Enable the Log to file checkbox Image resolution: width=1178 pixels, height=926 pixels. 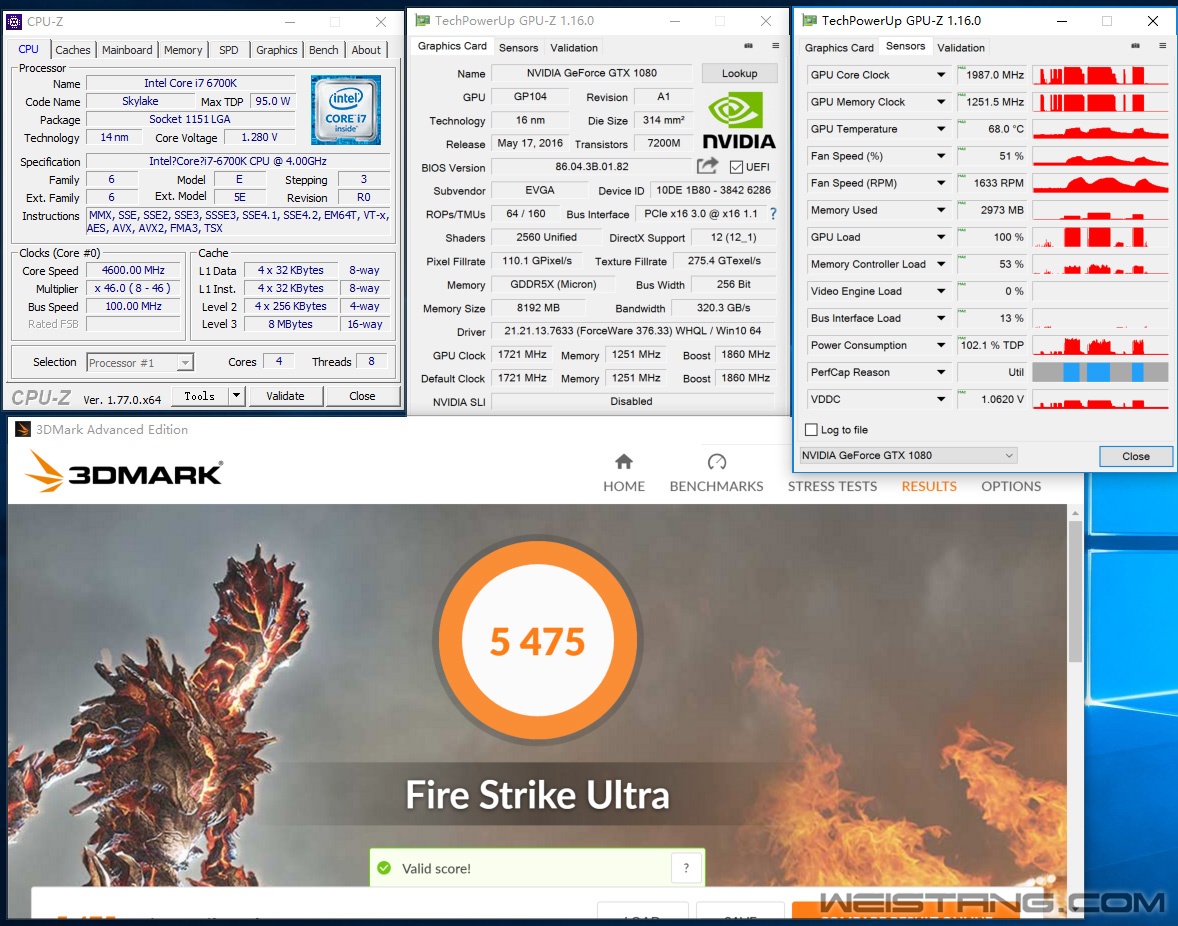pos(810,429)
